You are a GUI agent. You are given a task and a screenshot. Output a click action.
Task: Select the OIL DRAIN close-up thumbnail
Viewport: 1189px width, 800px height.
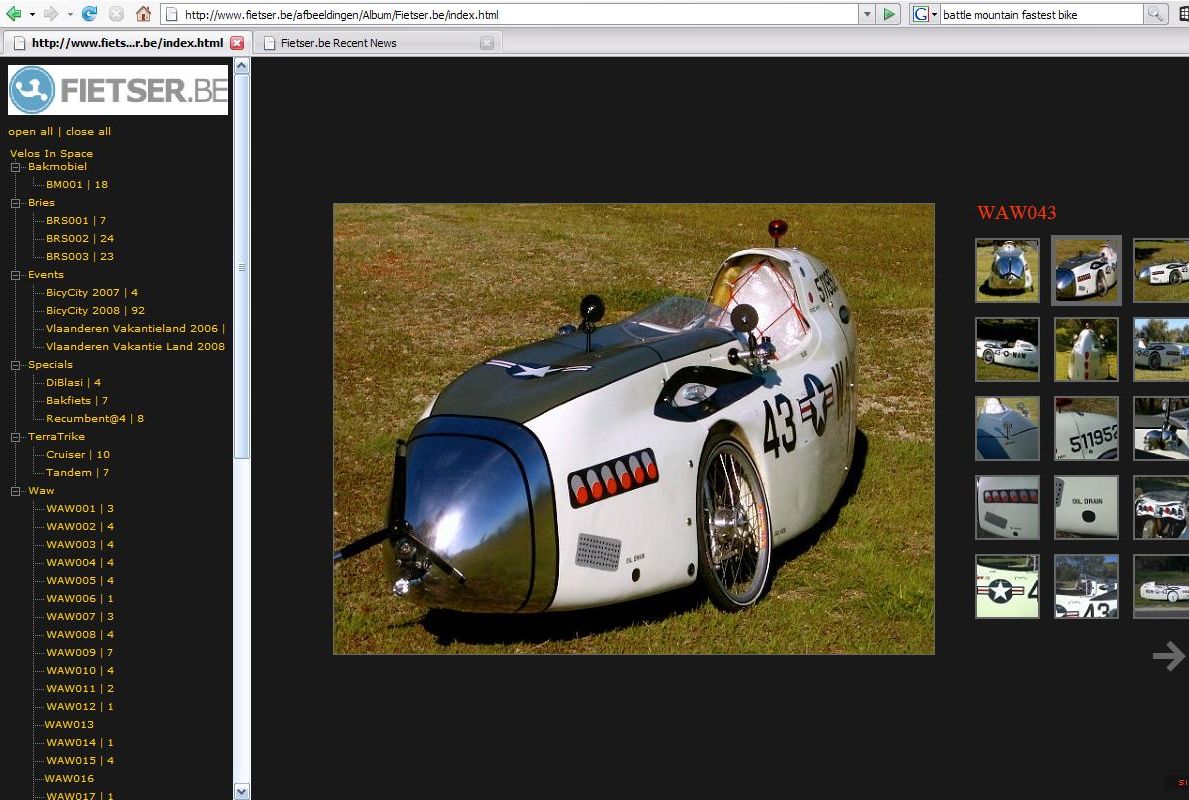pos(1086,507)
